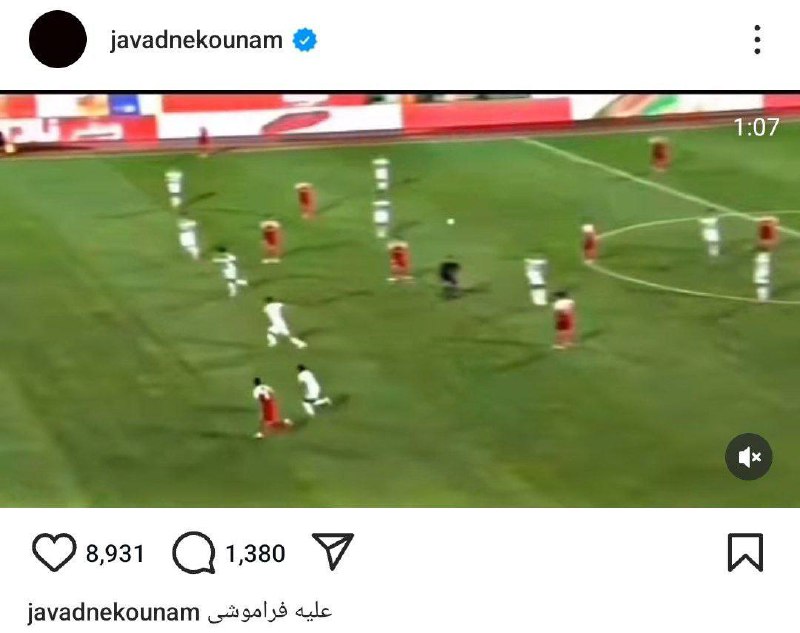Click the blue verified badge

tap(305, 40)
